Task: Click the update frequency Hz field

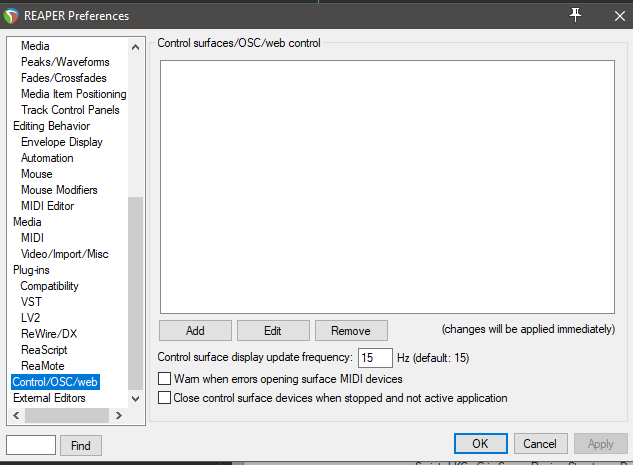Action: (375, 358)
